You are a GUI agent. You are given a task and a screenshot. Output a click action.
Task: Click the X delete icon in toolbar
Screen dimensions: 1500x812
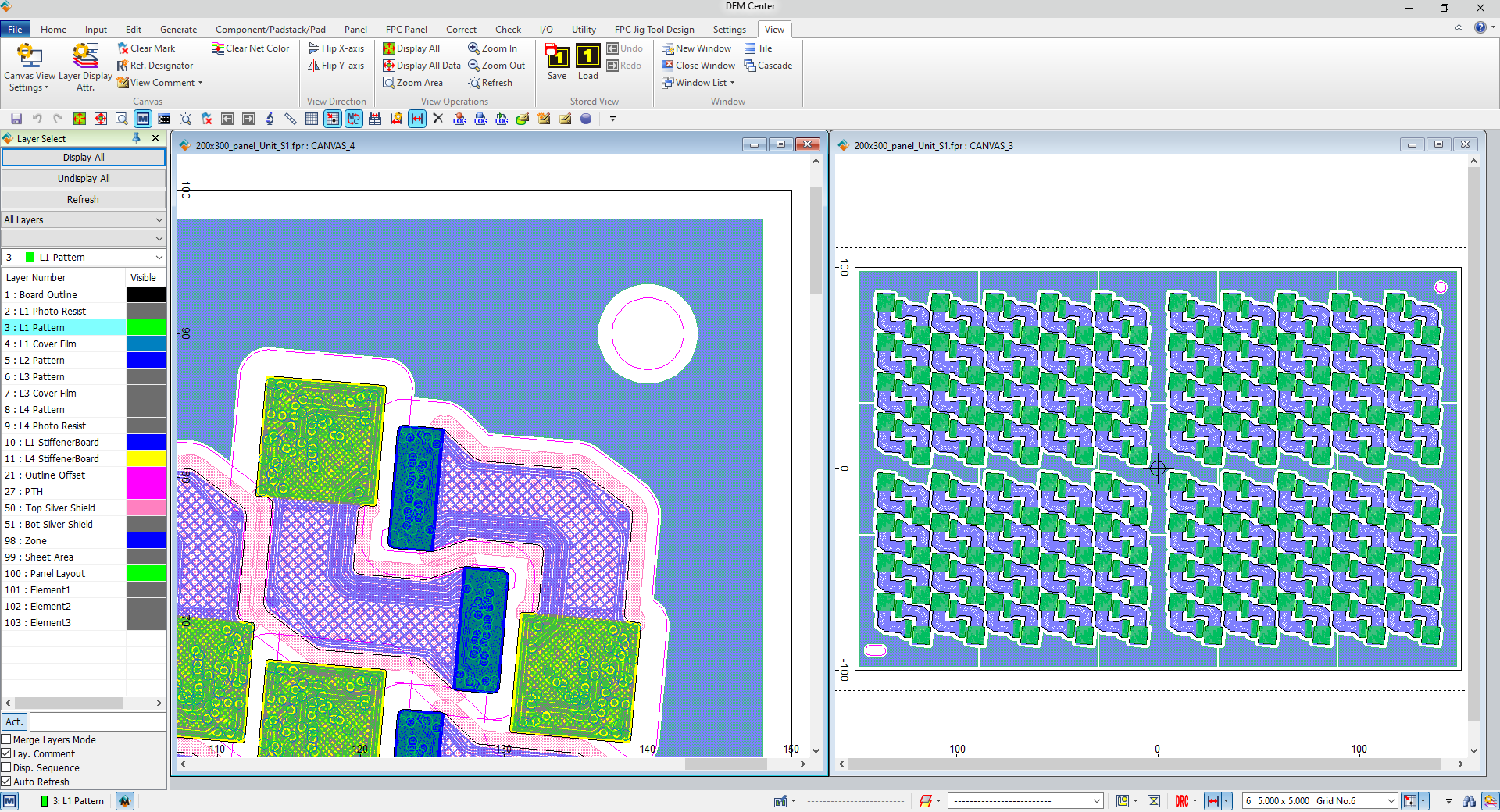point(438,119)
